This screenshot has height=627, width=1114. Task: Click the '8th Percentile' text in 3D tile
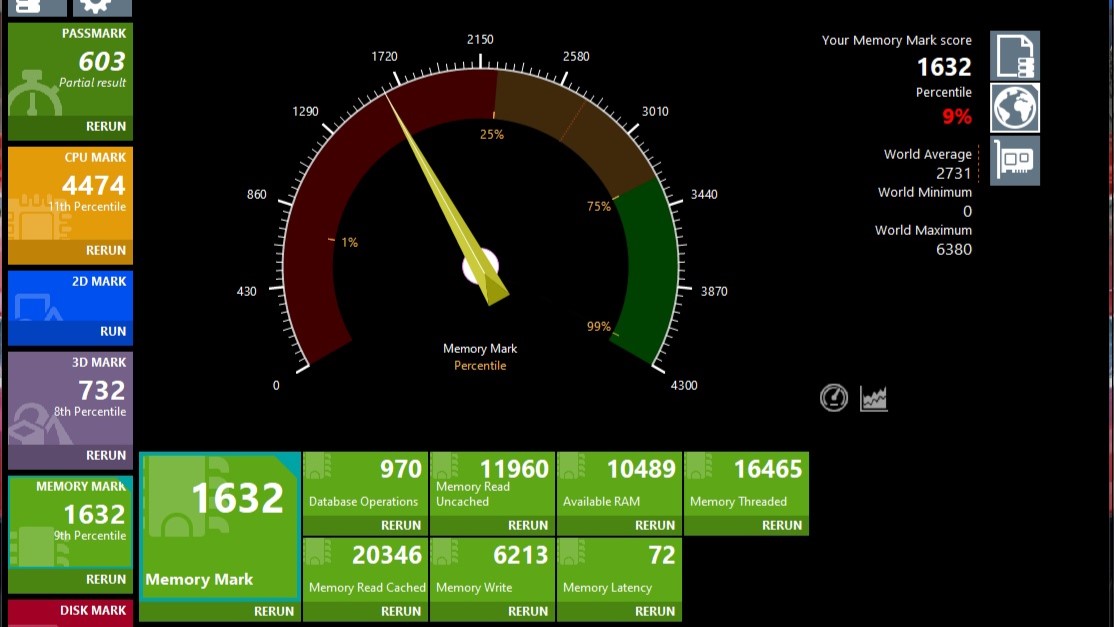click(x=90, y=412)
